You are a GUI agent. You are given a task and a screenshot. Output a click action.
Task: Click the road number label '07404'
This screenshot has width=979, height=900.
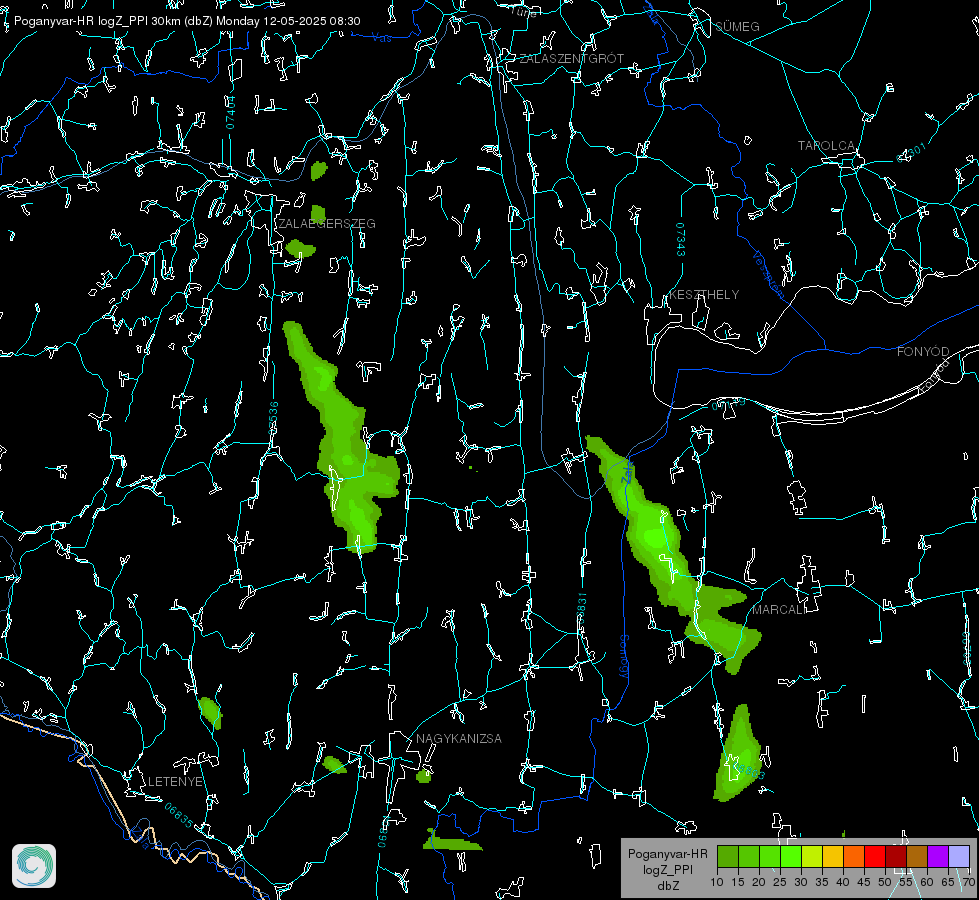(230, 112)
